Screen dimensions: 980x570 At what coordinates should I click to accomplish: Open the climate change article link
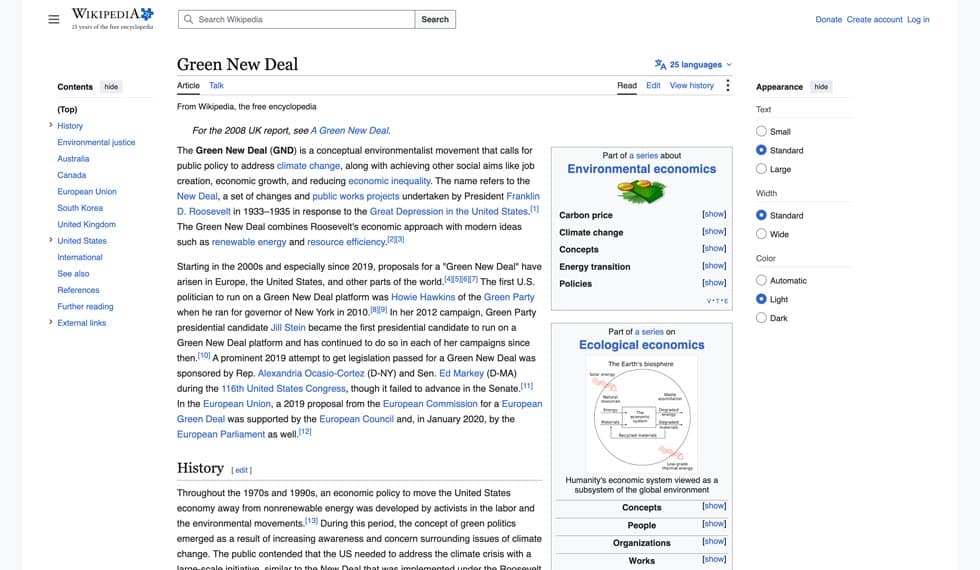click(308, 166)
